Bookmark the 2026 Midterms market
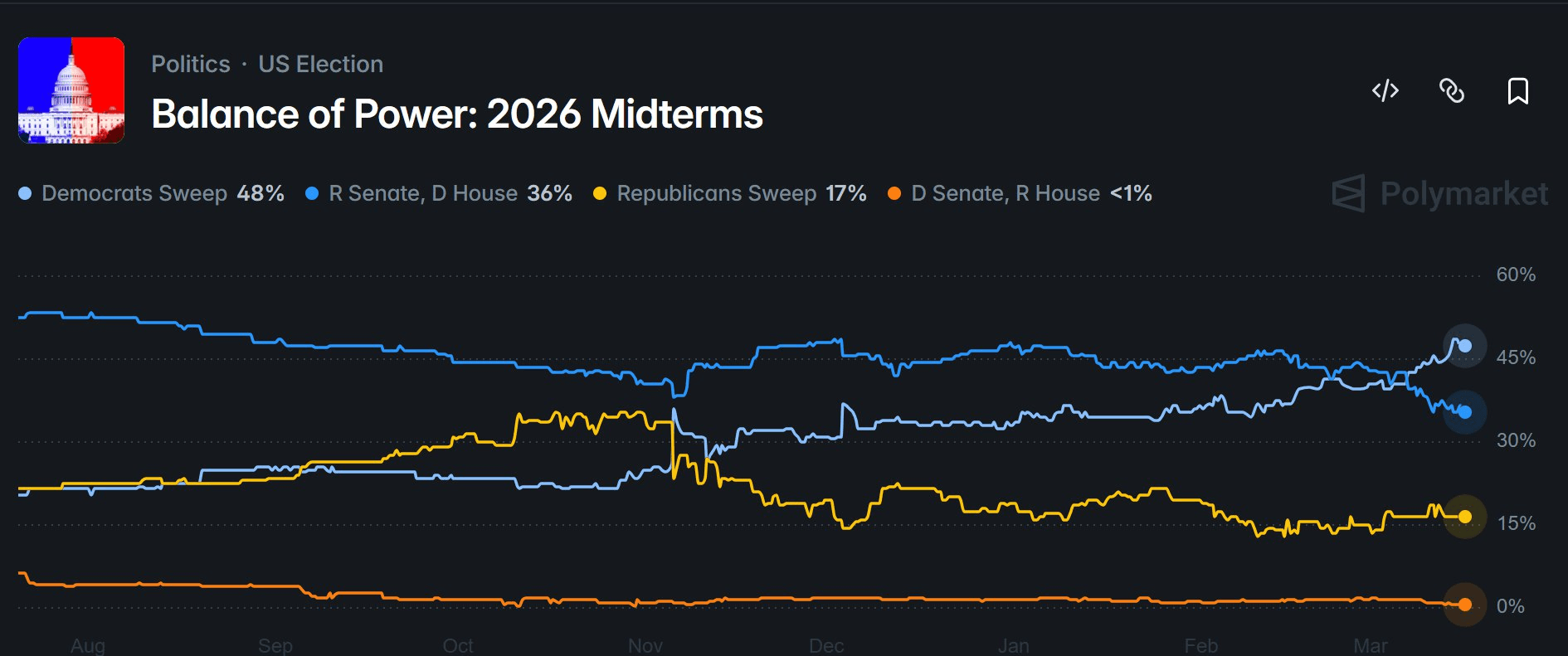 (1517, 90)
